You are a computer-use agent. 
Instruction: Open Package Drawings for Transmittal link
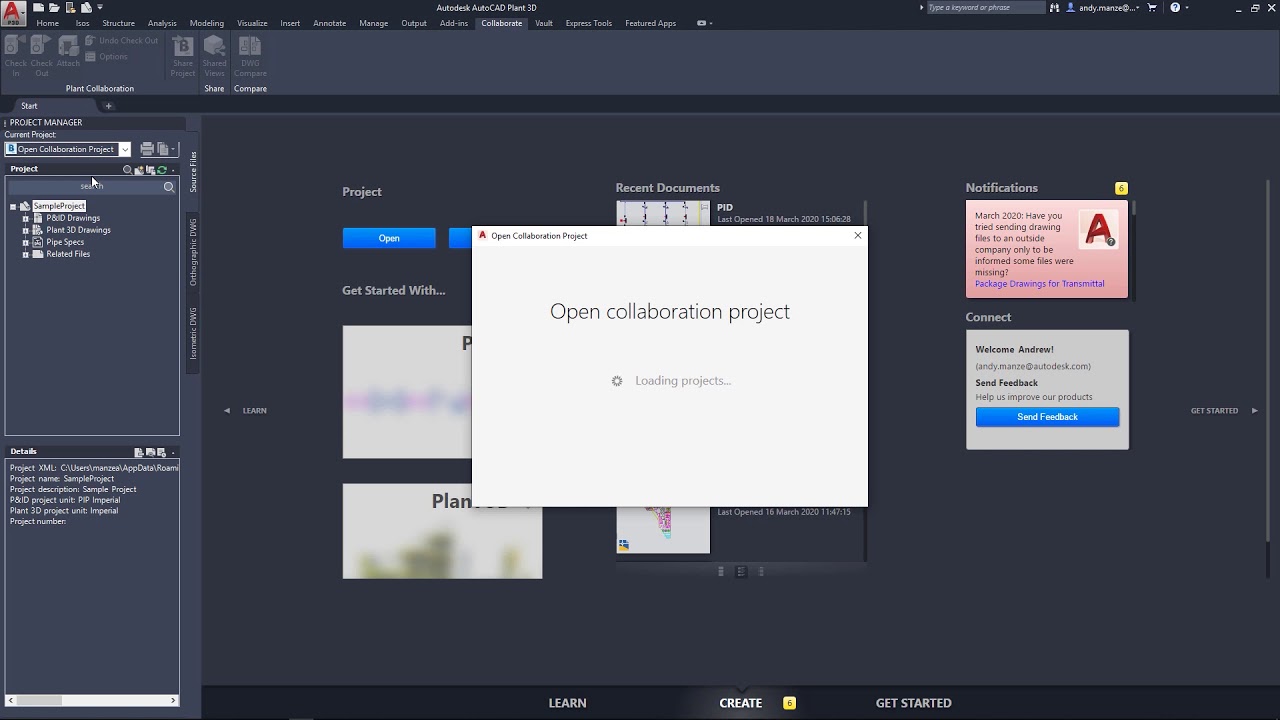[x=1040, y=284]
